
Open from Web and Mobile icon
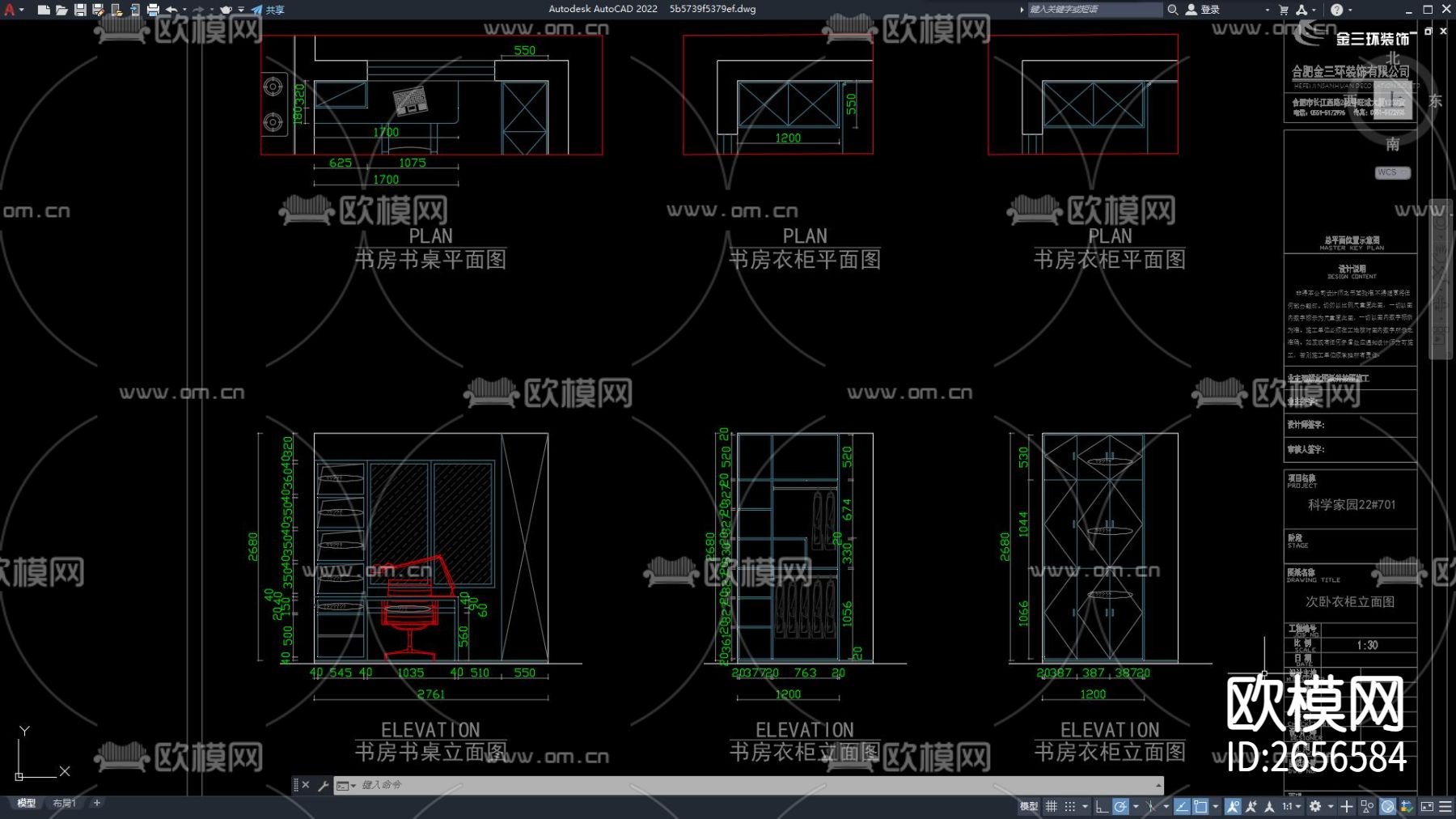(116, 10)
